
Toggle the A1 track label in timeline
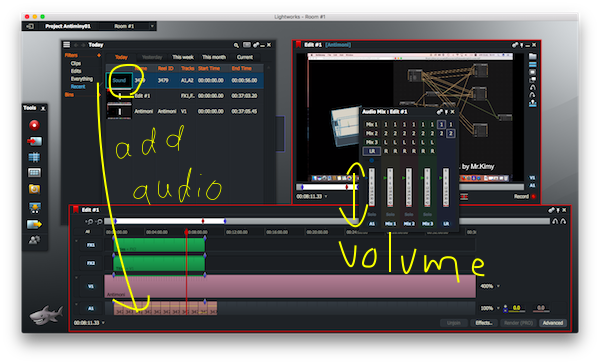point(91,309)
